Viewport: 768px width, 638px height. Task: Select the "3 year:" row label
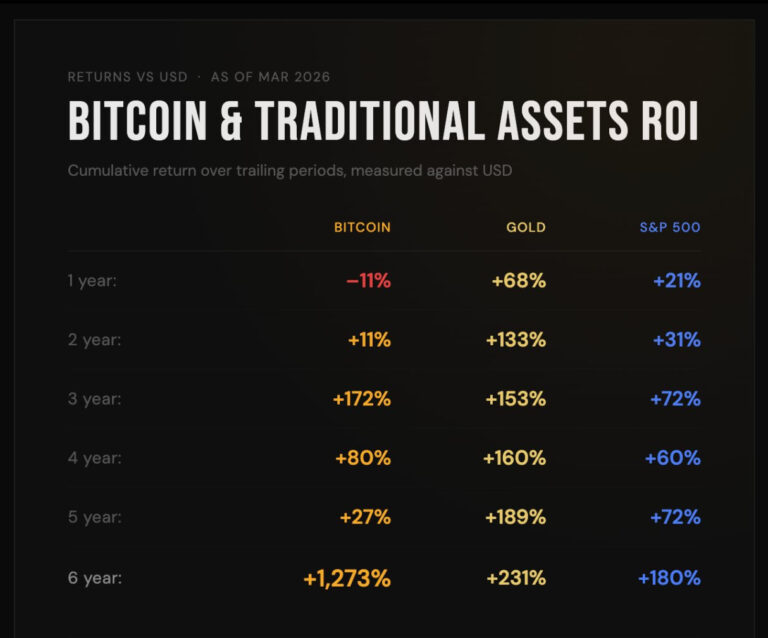(x=94, y=399)
